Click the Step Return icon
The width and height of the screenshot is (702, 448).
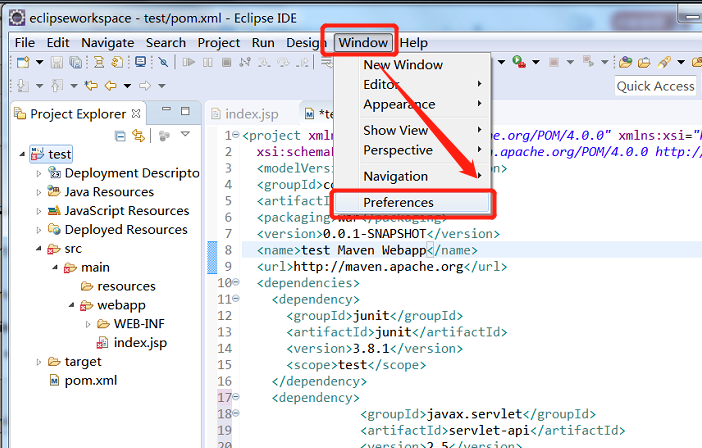pos(302,62)
